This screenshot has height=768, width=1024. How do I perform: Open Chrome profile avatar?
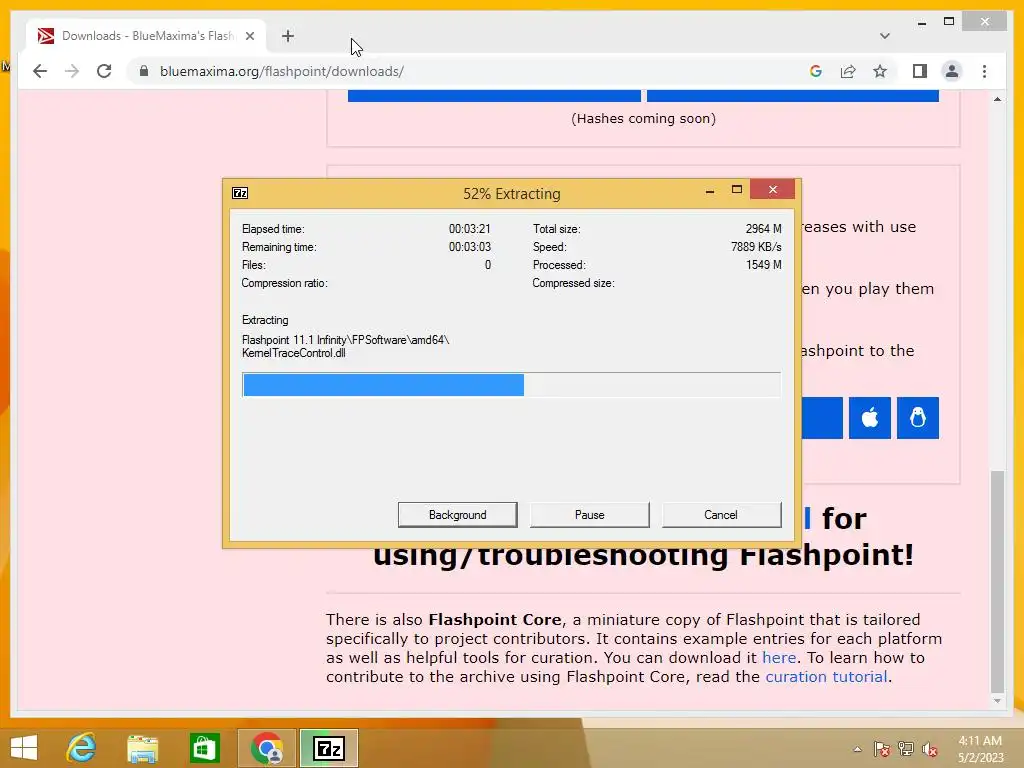point(952,71)
